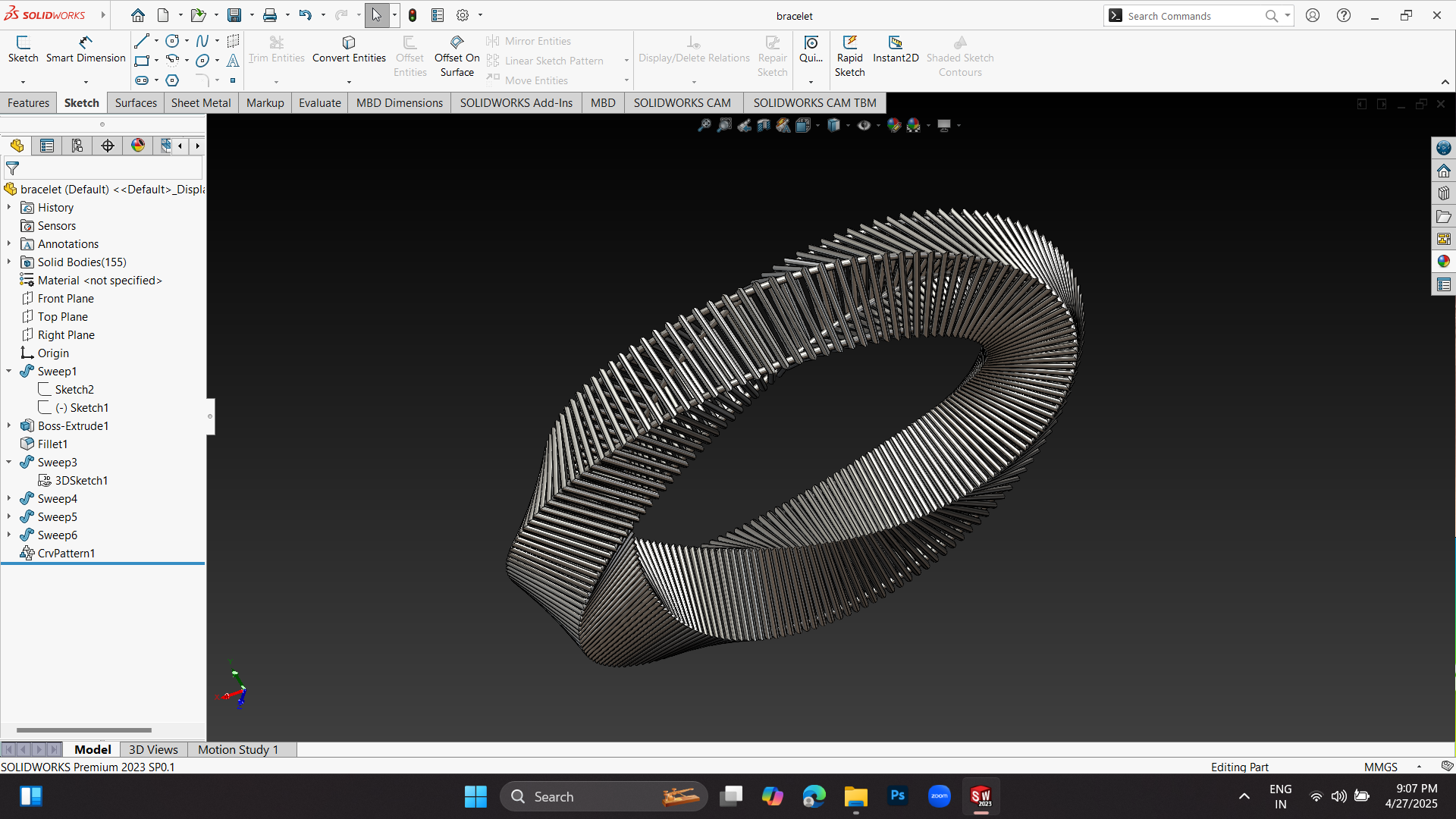Click the Section View icon
Viewport: 1456px width, 819px height.
tap(764, 125)
